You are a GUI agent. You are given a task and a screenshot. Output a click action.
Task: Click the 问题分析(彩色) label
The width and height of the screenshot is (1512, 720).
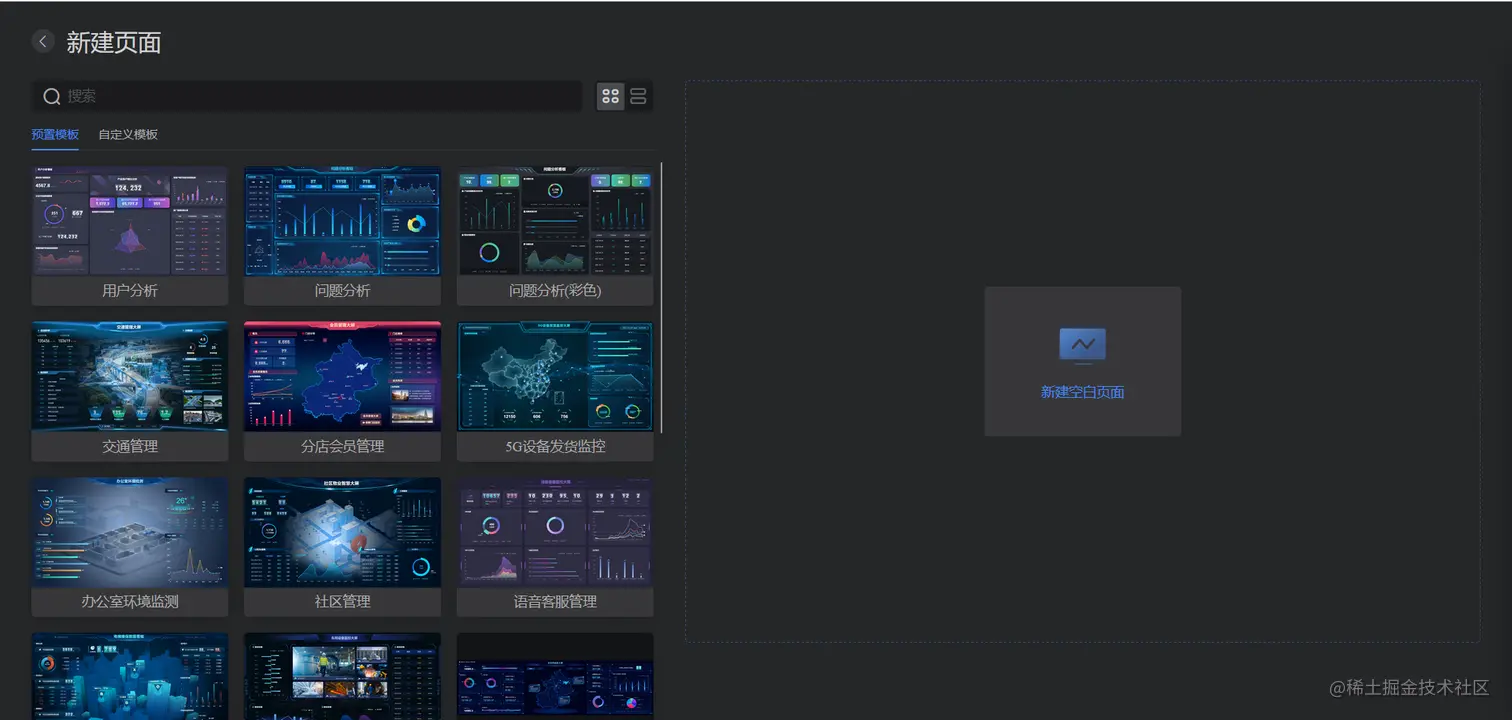point(555,291)
